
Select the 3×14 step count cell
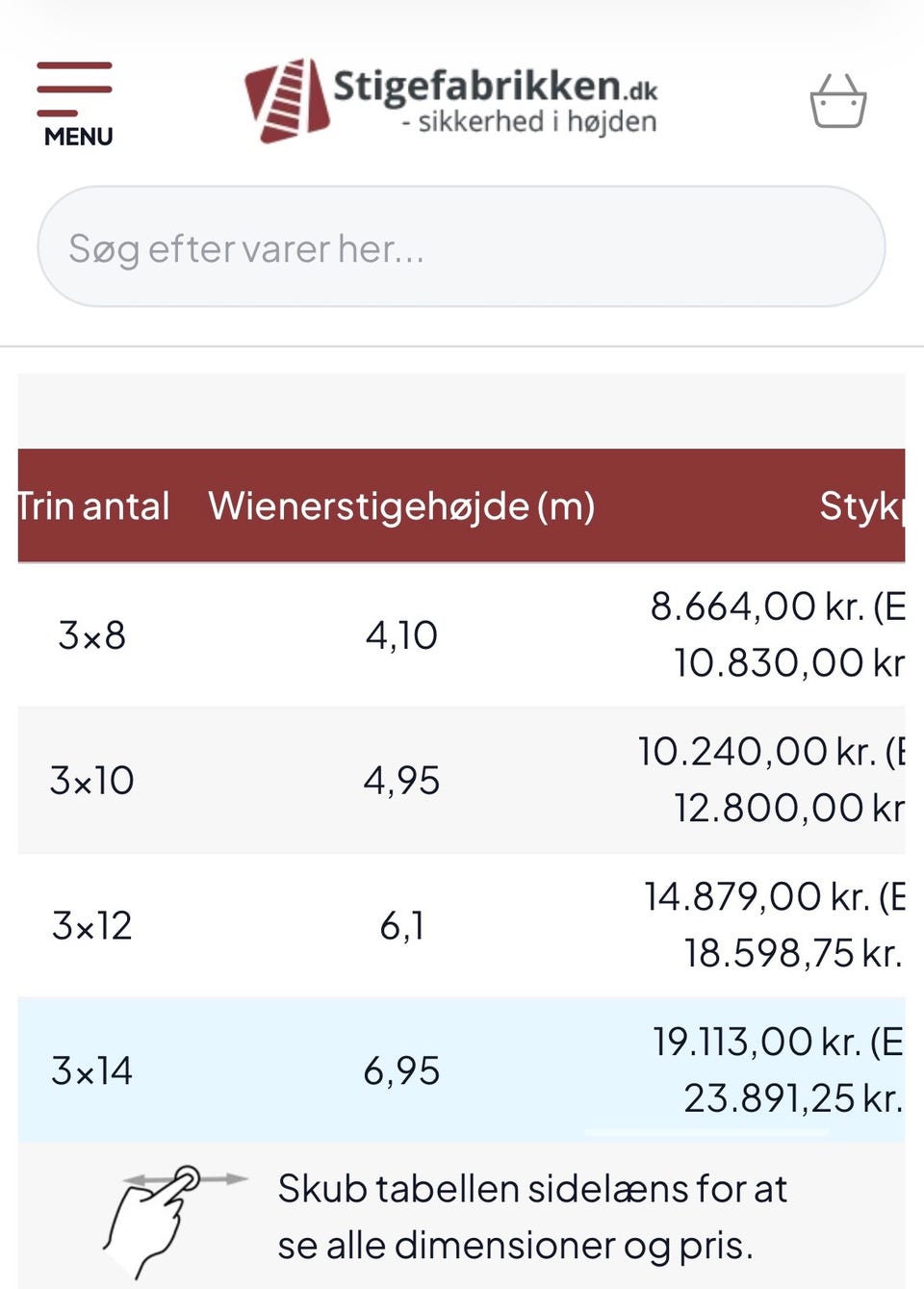[92, 1071]
